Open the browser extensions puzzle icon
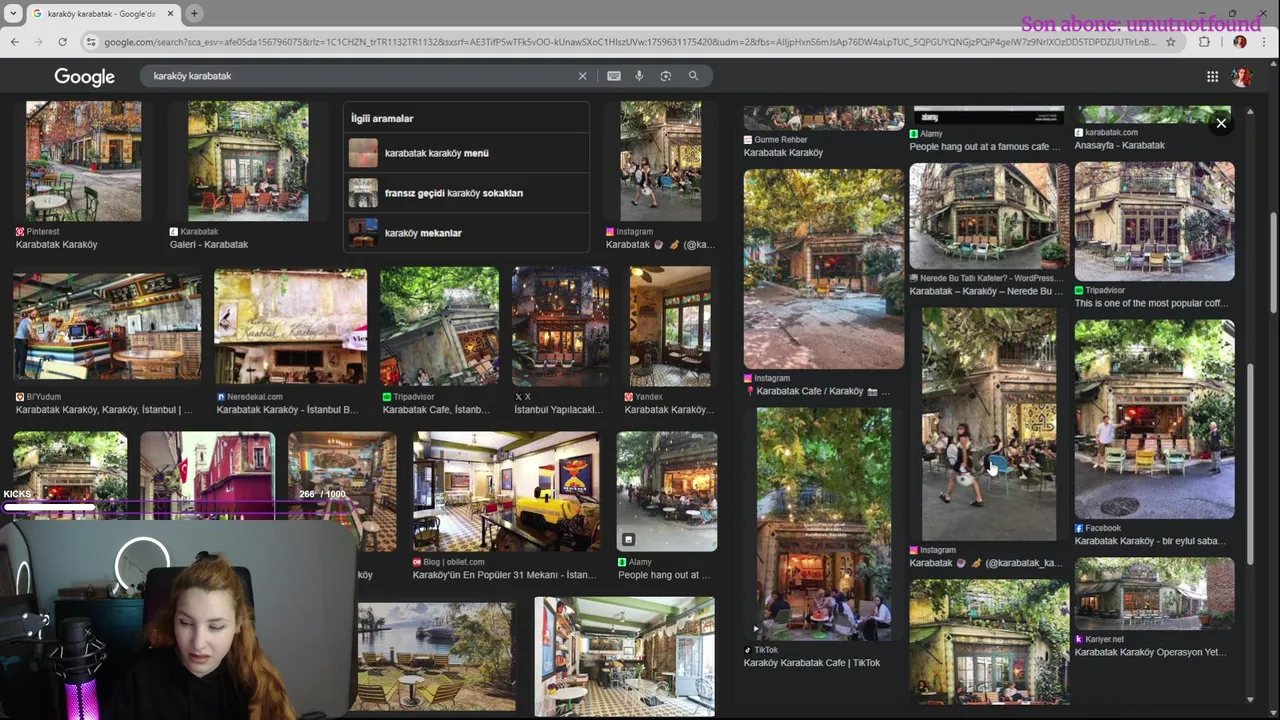The width and height of the screenshot is (1280, 720). pos(1204,42)
